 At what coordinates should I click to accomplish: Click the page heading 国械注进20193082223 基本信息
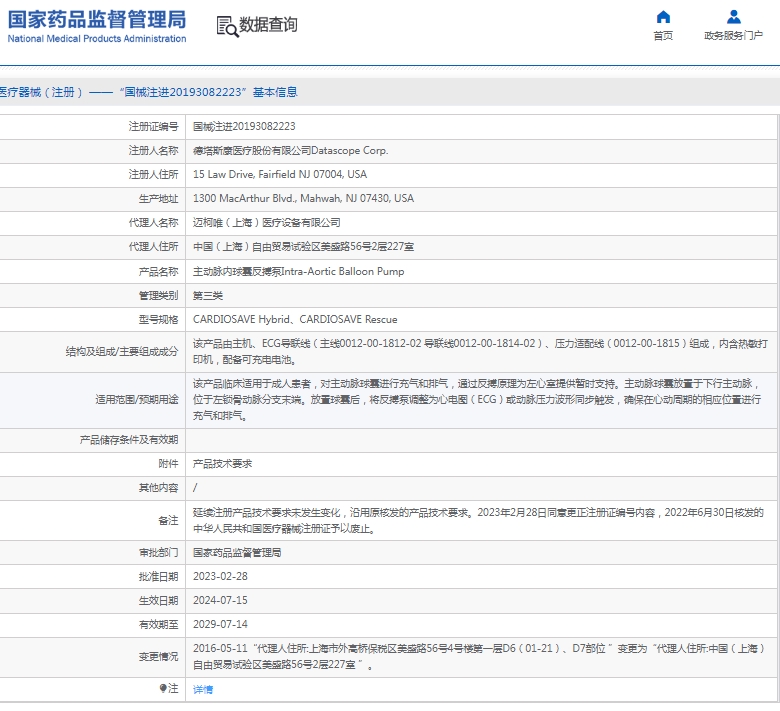208,92
